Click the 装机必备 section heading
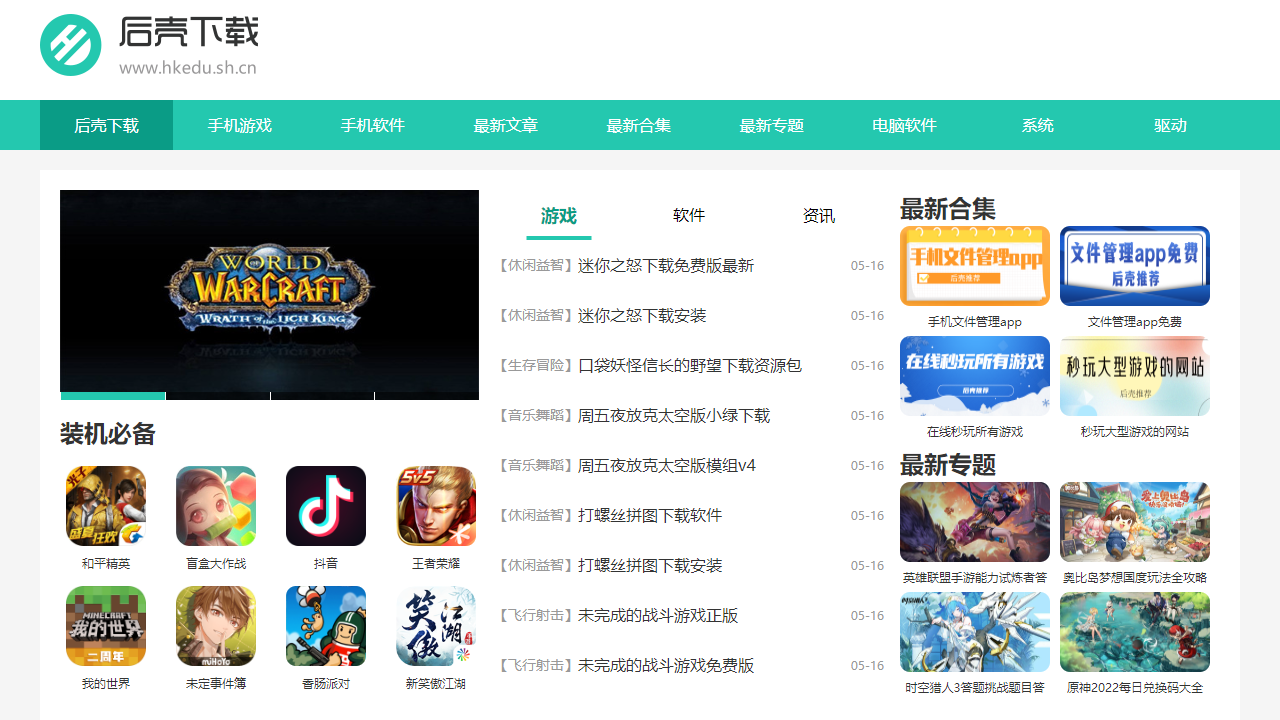 coord(108,435)
